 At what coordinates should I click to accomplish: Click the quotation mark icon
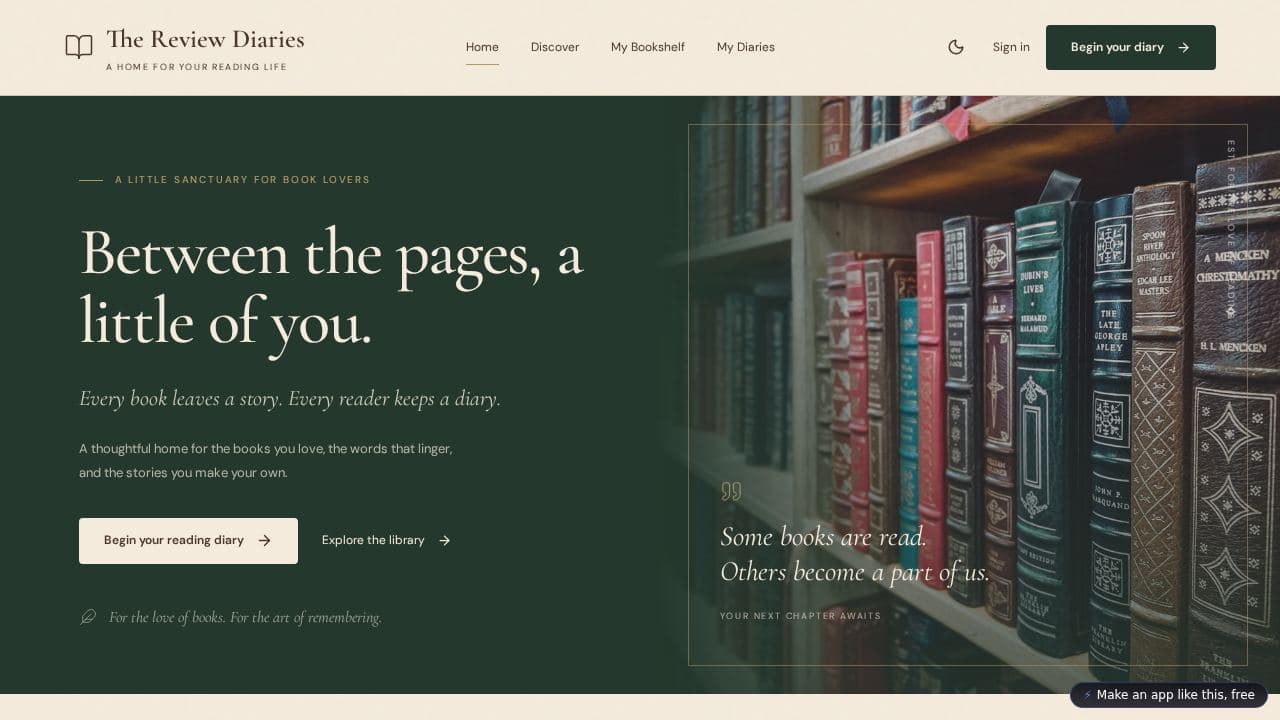[x=731, y=491]
